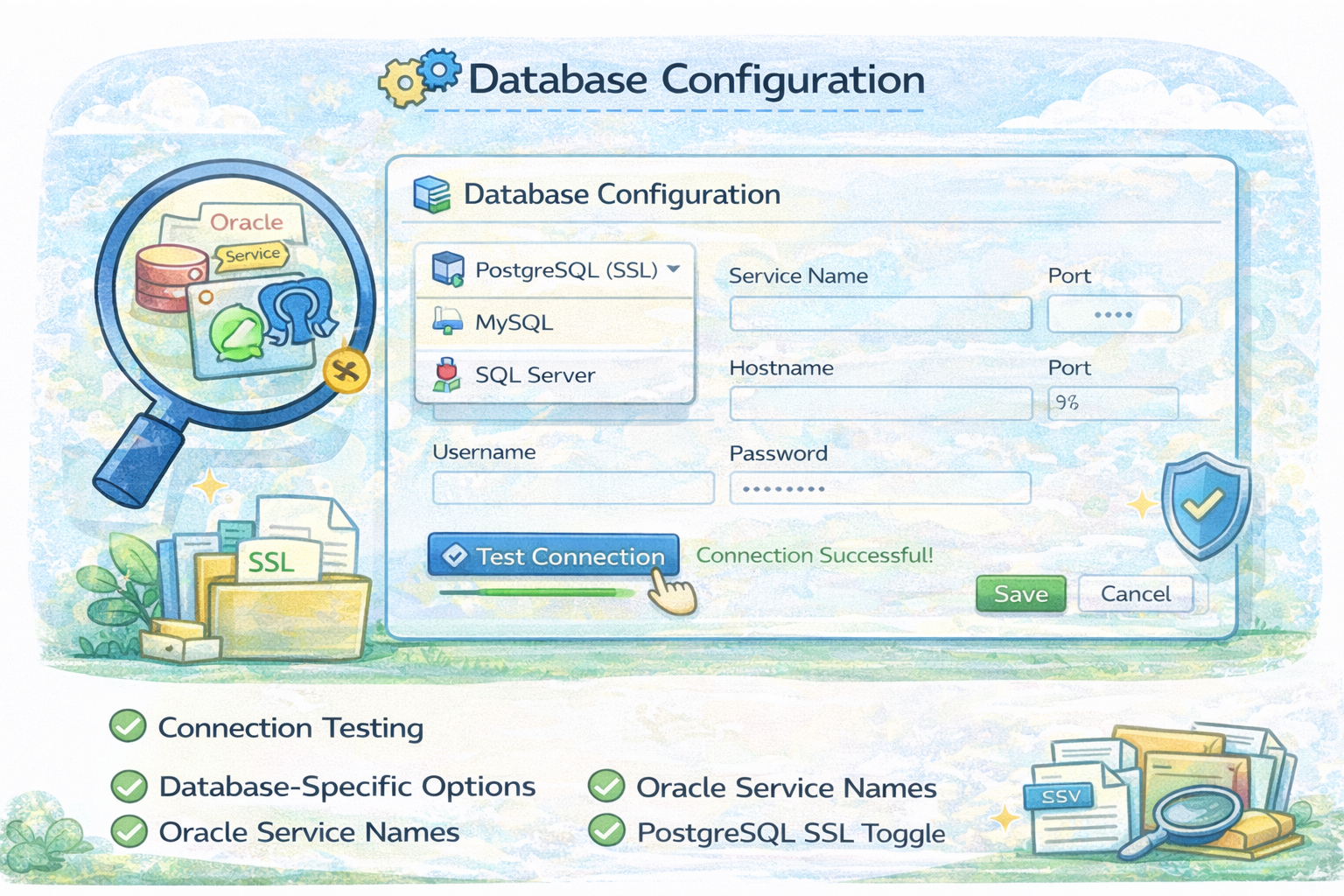Click the green Save button
Screen dimensions: 1344x896
tap(1020, 594)
